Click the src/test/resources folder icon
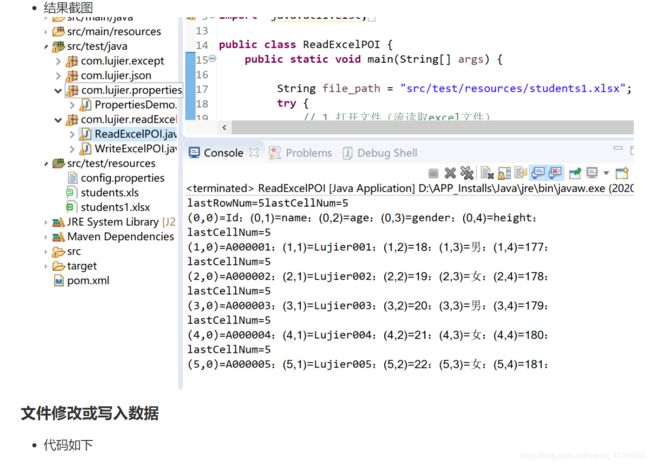Viewport: 650px width, 464px height. [x=58, y=163]
